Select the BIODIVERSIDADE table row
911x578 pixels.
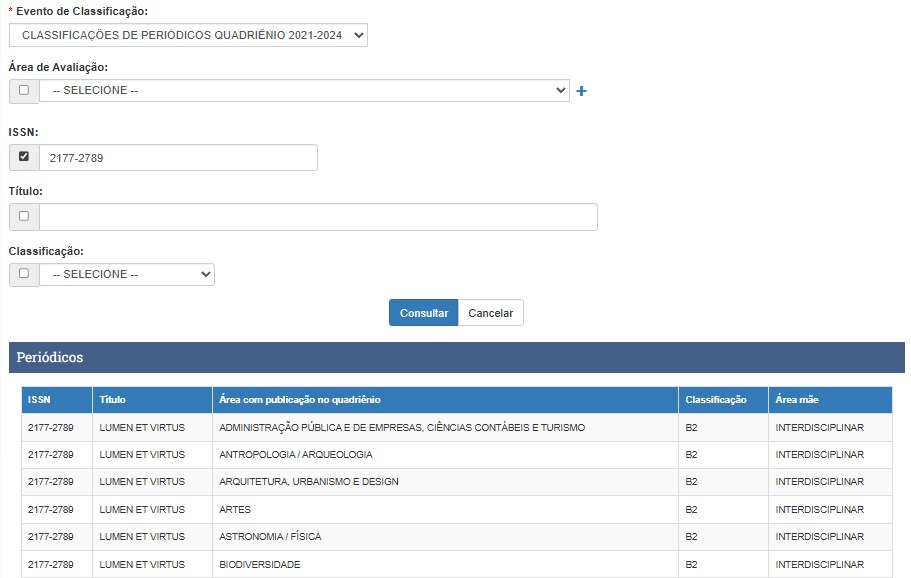[x=260, y=565]
